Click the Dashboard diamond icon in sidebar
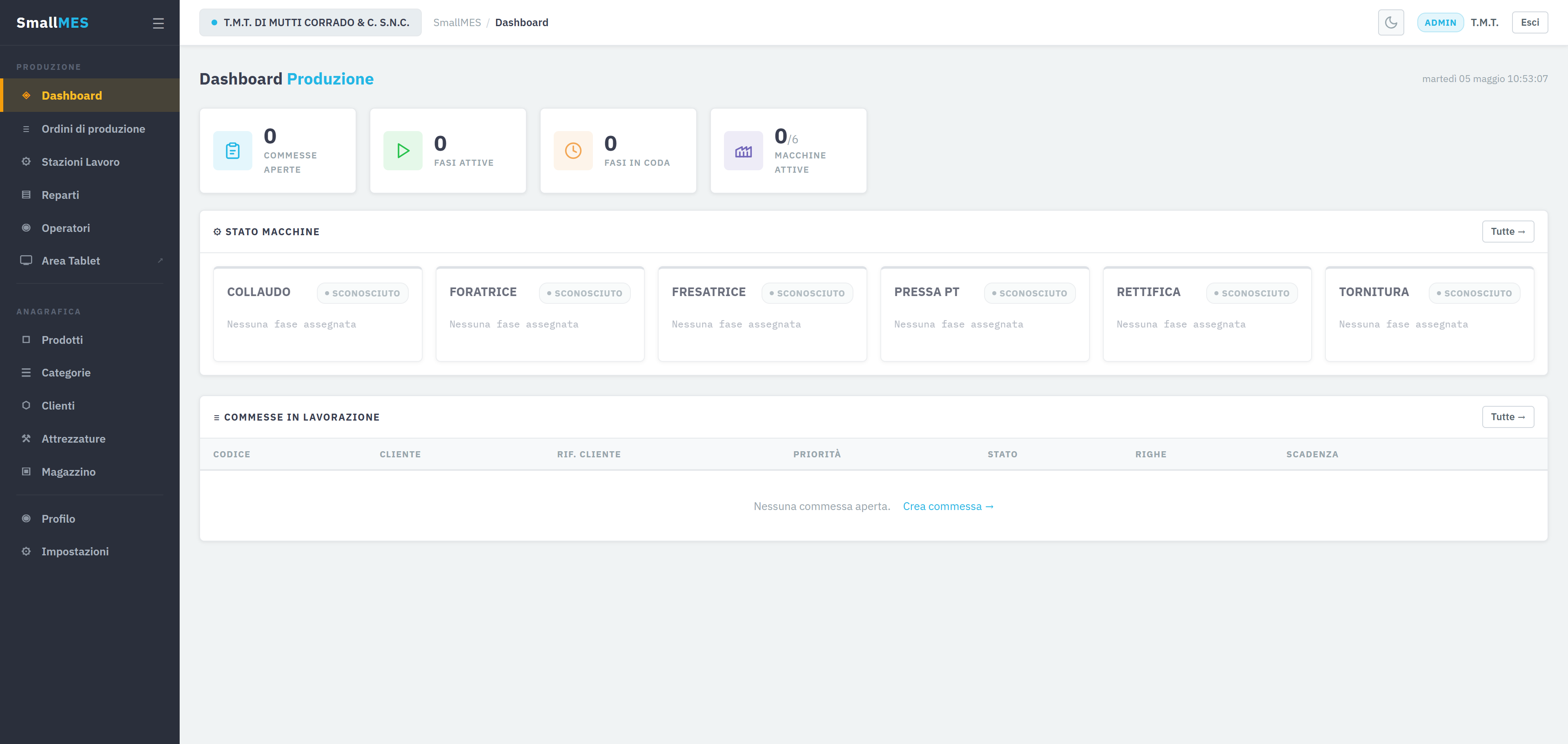This screenshot has height=744, width=1568. tap(26, 96)
